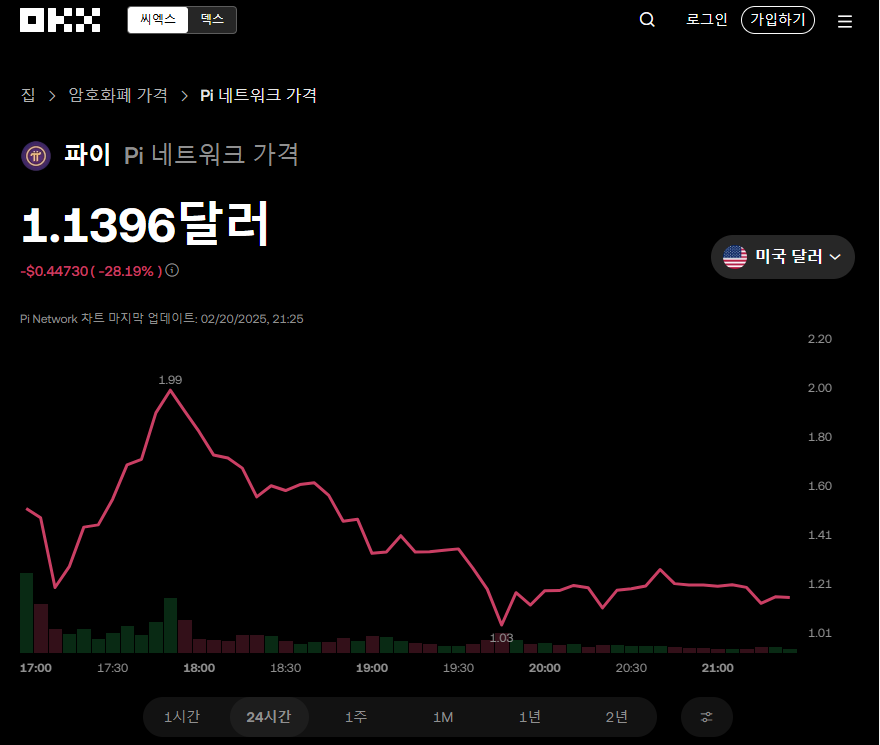The height and width of the screenshot is (745, 880).
Task: Select the 1년 time range tab
Action: (530, 717)
